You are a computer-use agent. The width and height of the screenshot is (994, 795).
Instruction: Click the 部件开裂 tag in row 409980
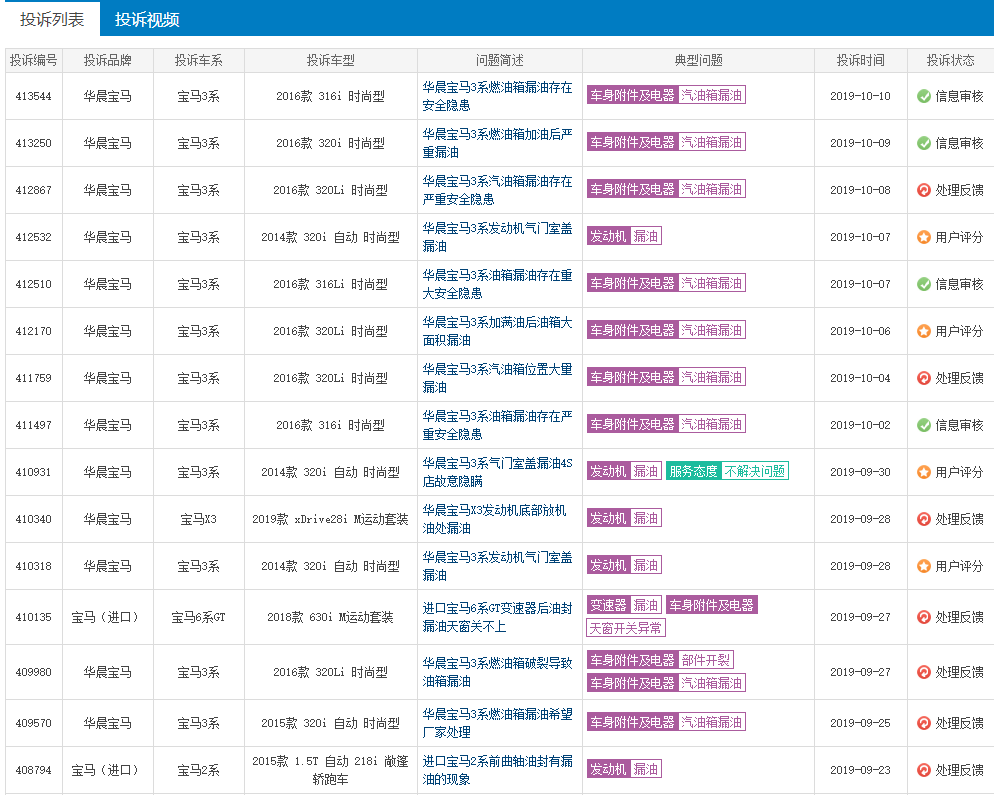click(x=706, y=660)
